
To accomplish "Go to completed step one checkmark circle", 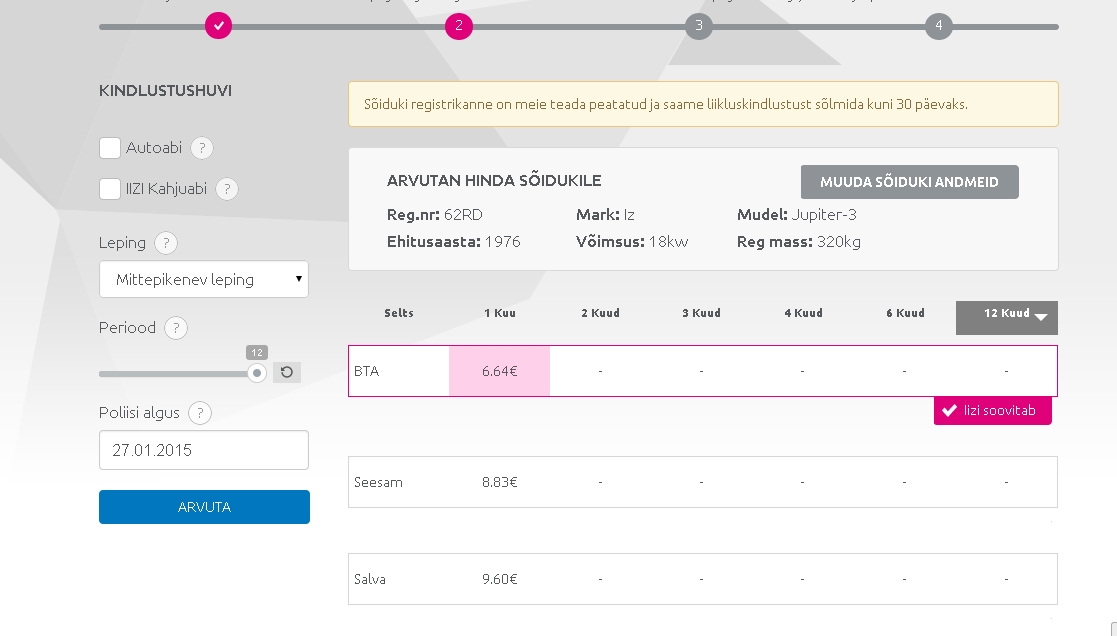I will pyautogui.click(x=219, y=26).
